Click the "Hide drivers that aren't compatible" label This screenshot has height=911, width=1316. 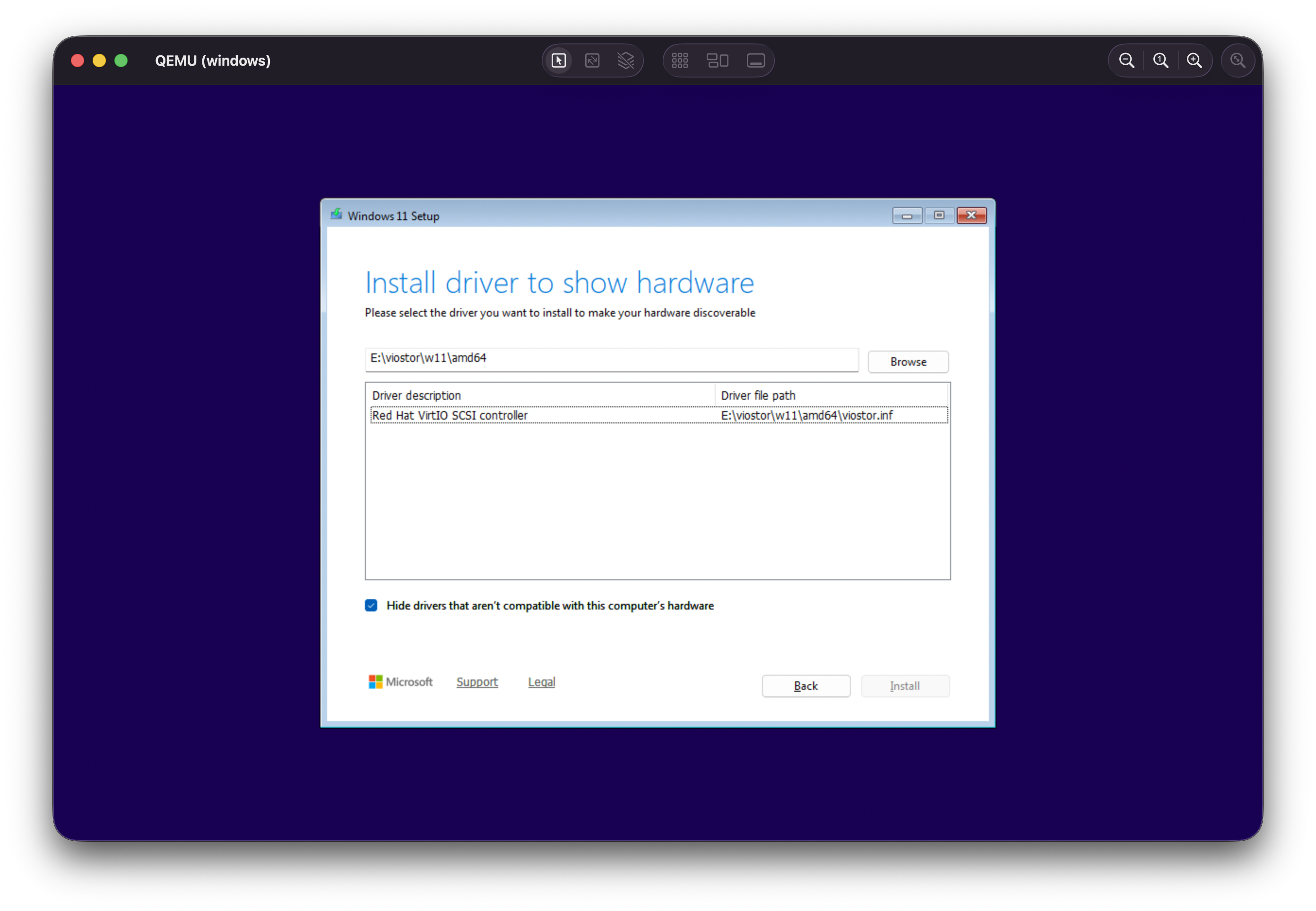tap(550, 606)
